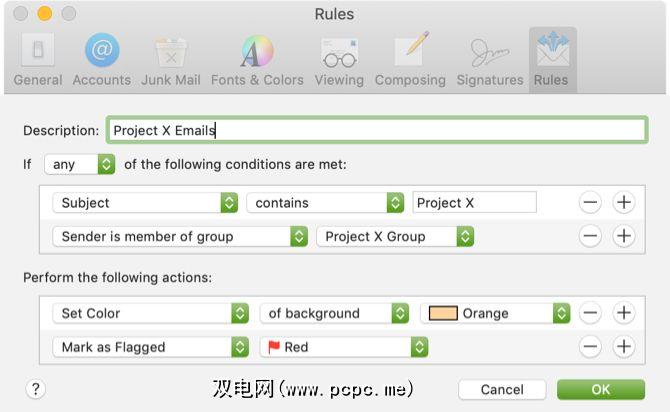
Task: Open the General preferences pane
Action: point(38,59)
